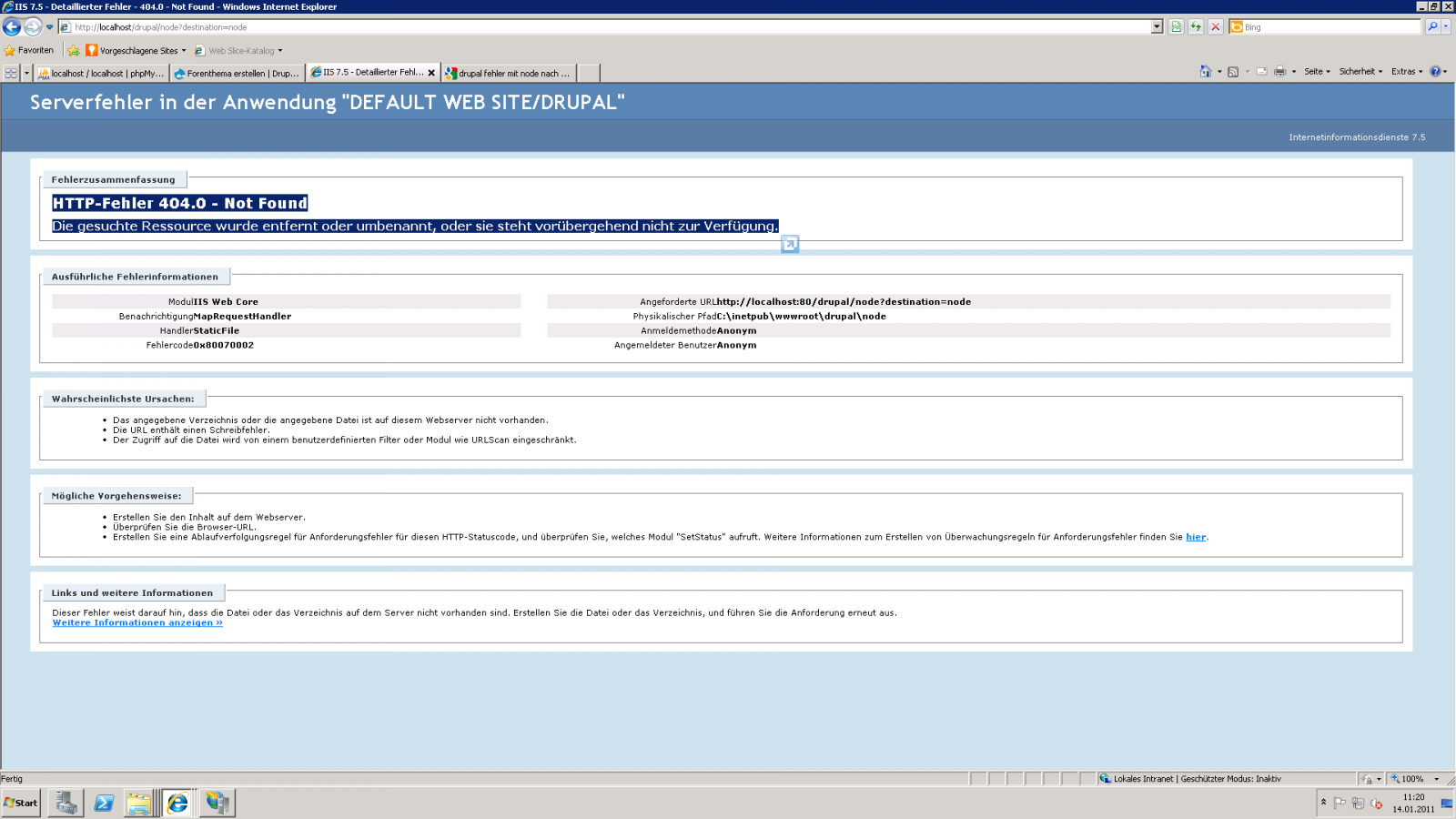
Task: Click the Compatibility View icon
Action: coord(1177,27)
